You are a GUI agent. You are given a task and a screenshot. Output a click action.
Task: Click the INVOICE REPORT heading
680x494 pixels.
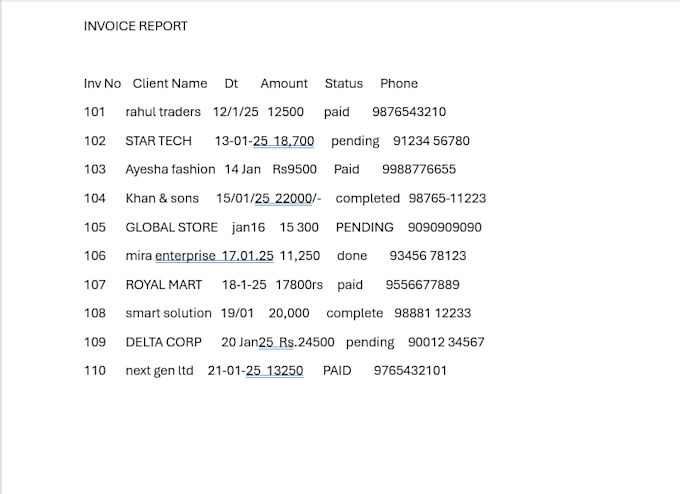(136, 26)
